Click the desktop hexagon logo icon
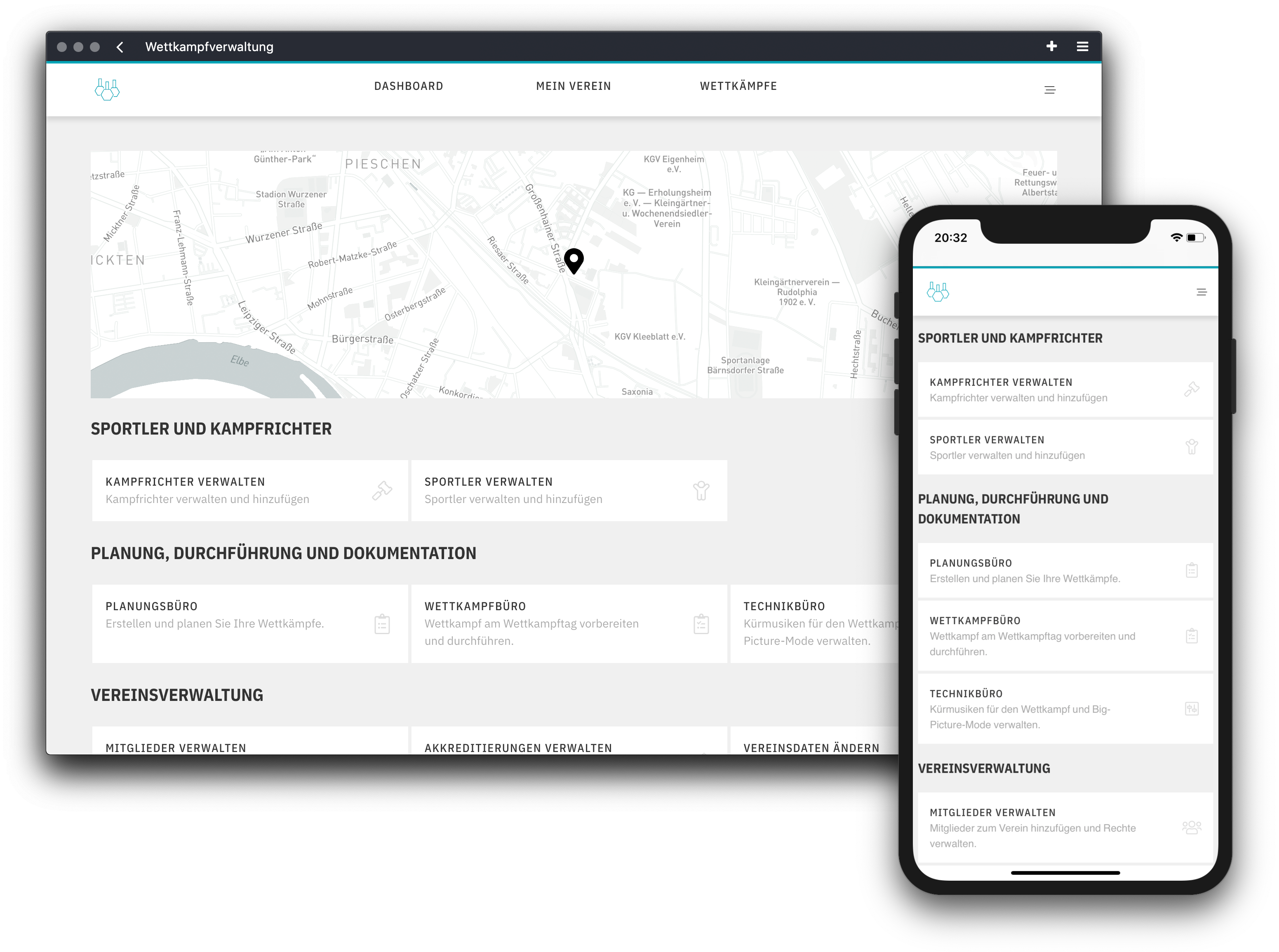1279x952 pixels. point(107,89)
